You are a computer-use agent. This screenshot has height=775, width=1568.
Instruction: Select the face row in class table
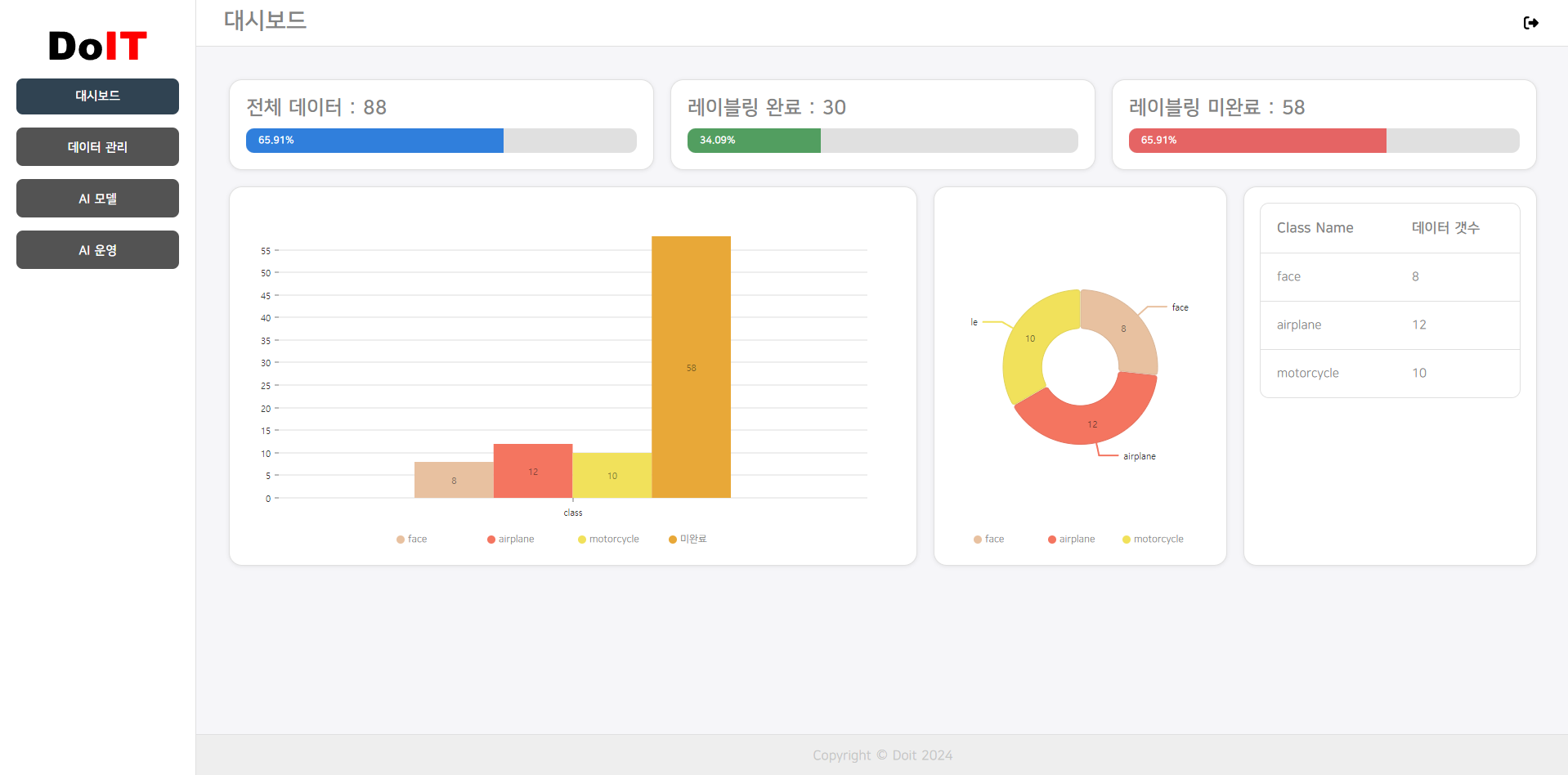[1390, 277]
